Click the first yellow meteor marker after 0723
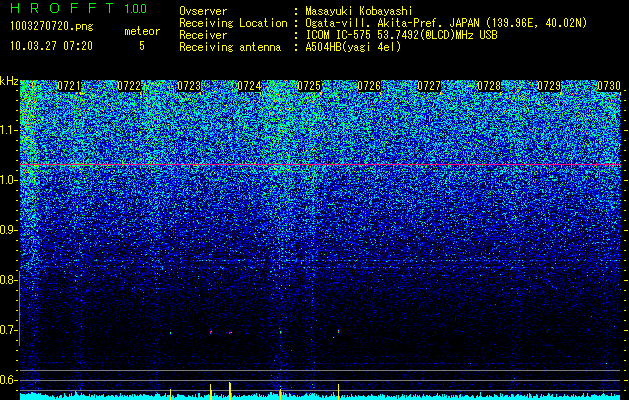This screenshot has height=400, width=629. (211, 392)
